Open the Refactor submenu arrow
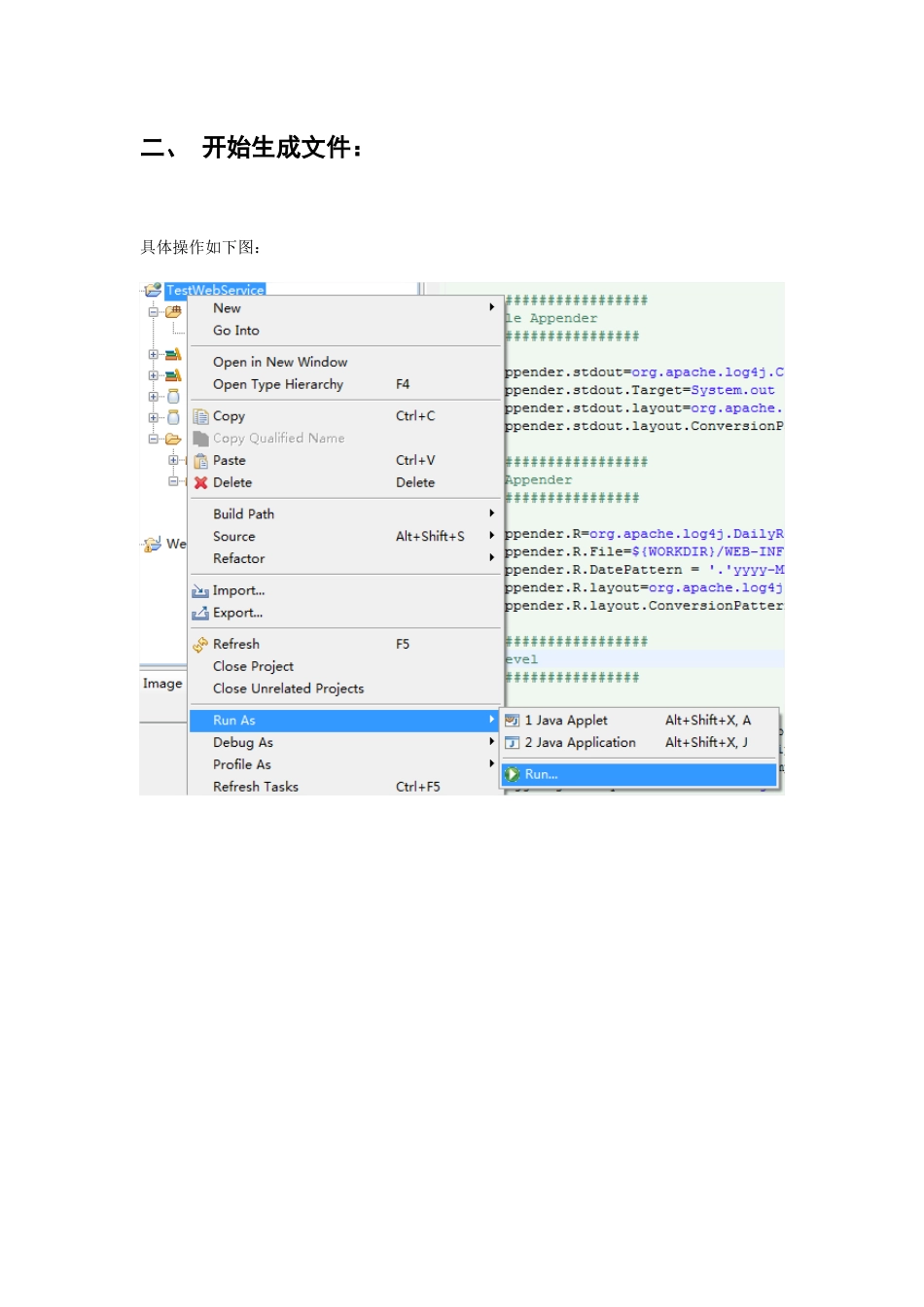Viewport: 924px width, 1307px height. (492, 558)
